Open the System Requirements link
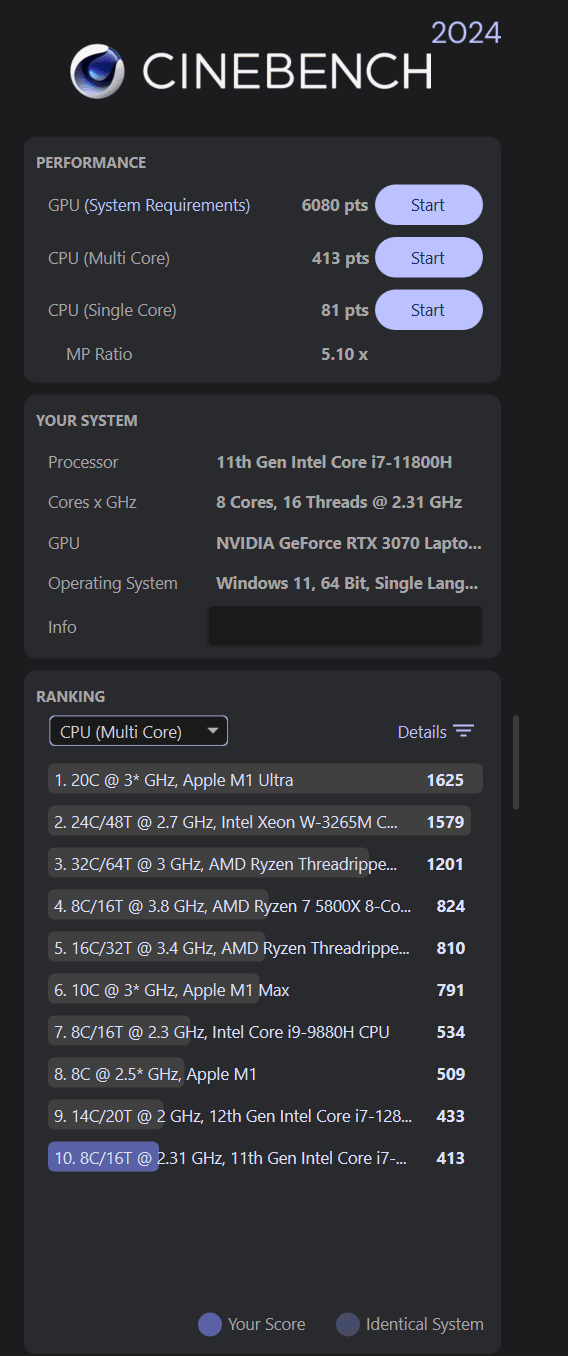The height and width of the screenshot is (1356, 568). tap(167, 205)
